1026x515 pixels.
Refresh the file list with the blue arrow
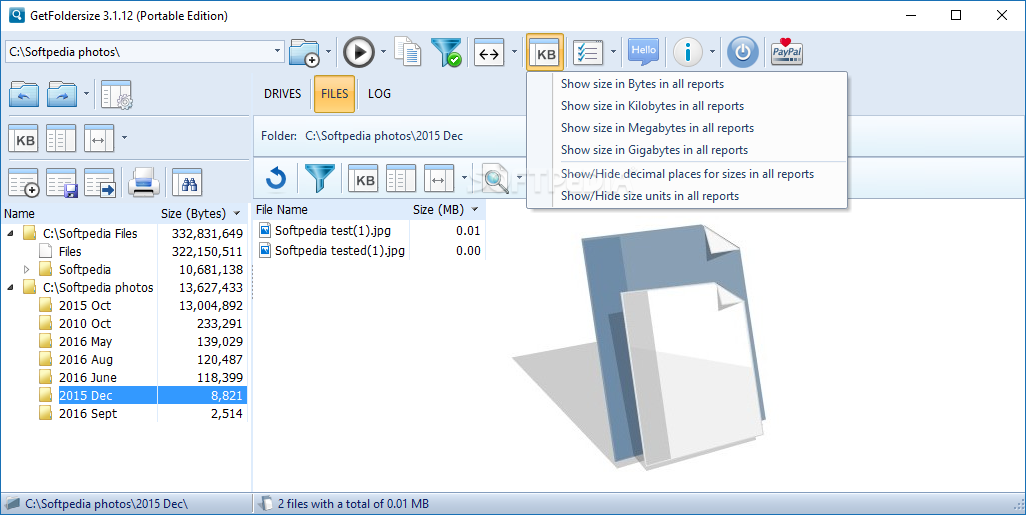[276, 179]
